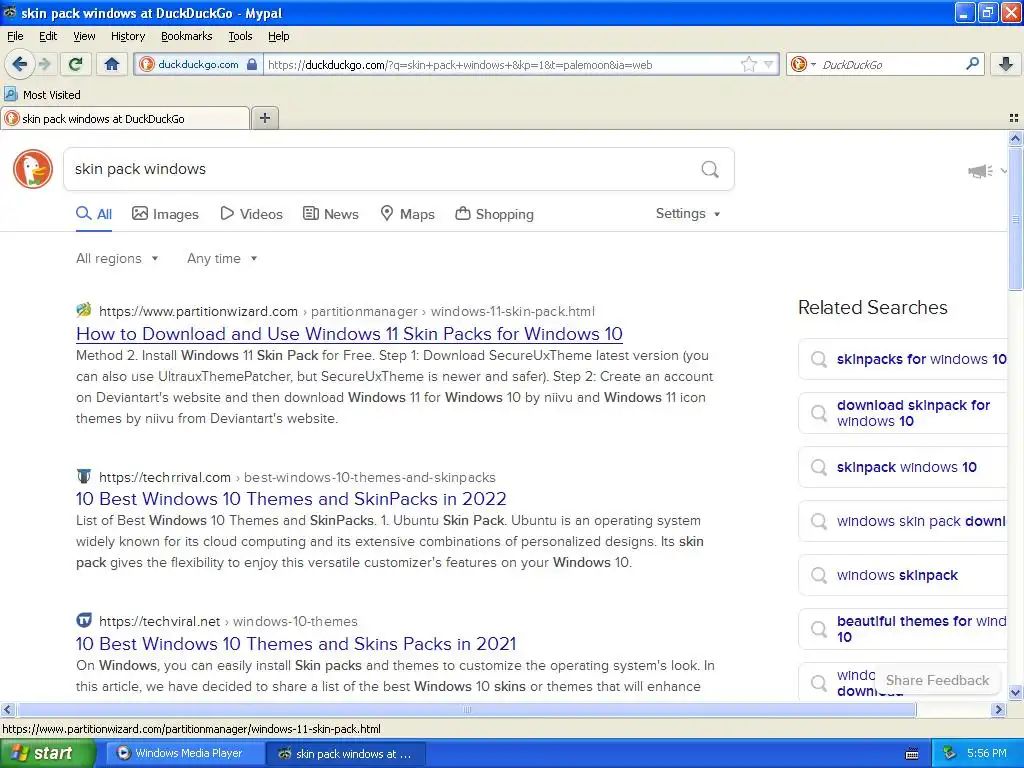Click the horizontal scrollbar right arrow

[998, 709]
